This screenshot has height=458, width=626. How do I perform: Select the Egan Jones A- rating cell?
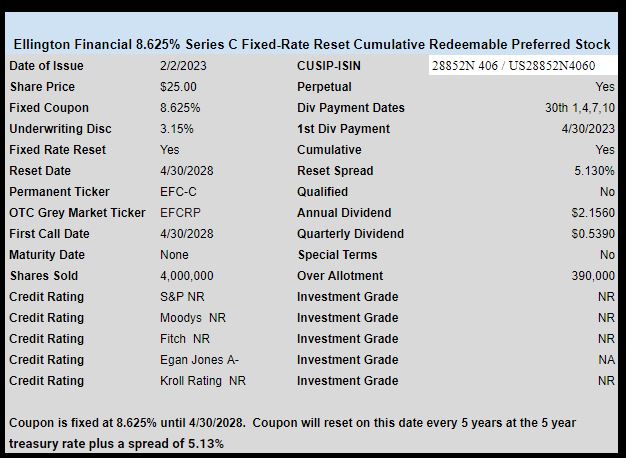(199, 360)
